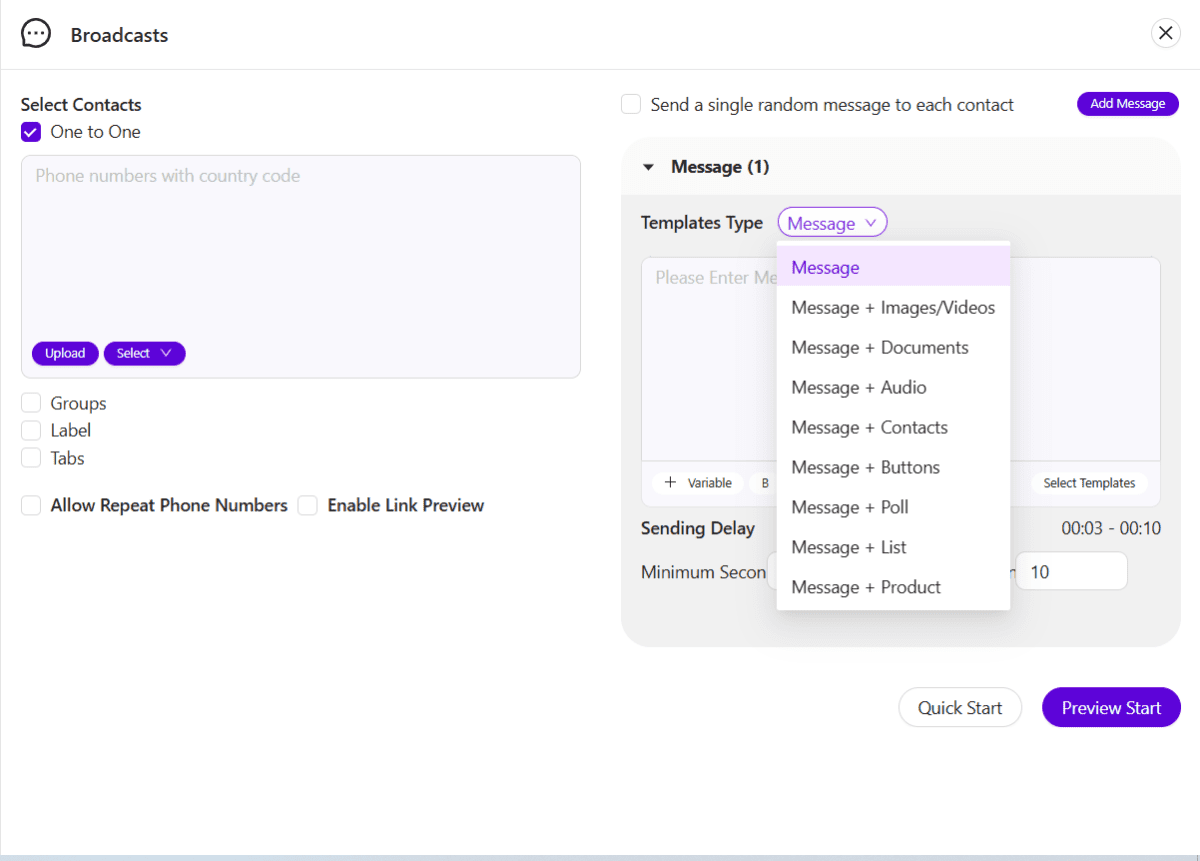Screen dimensions: 1200x861
Task: Click the Broadcasts chat bubble icon
Action: pyautogui.click(x=36, y=34)
